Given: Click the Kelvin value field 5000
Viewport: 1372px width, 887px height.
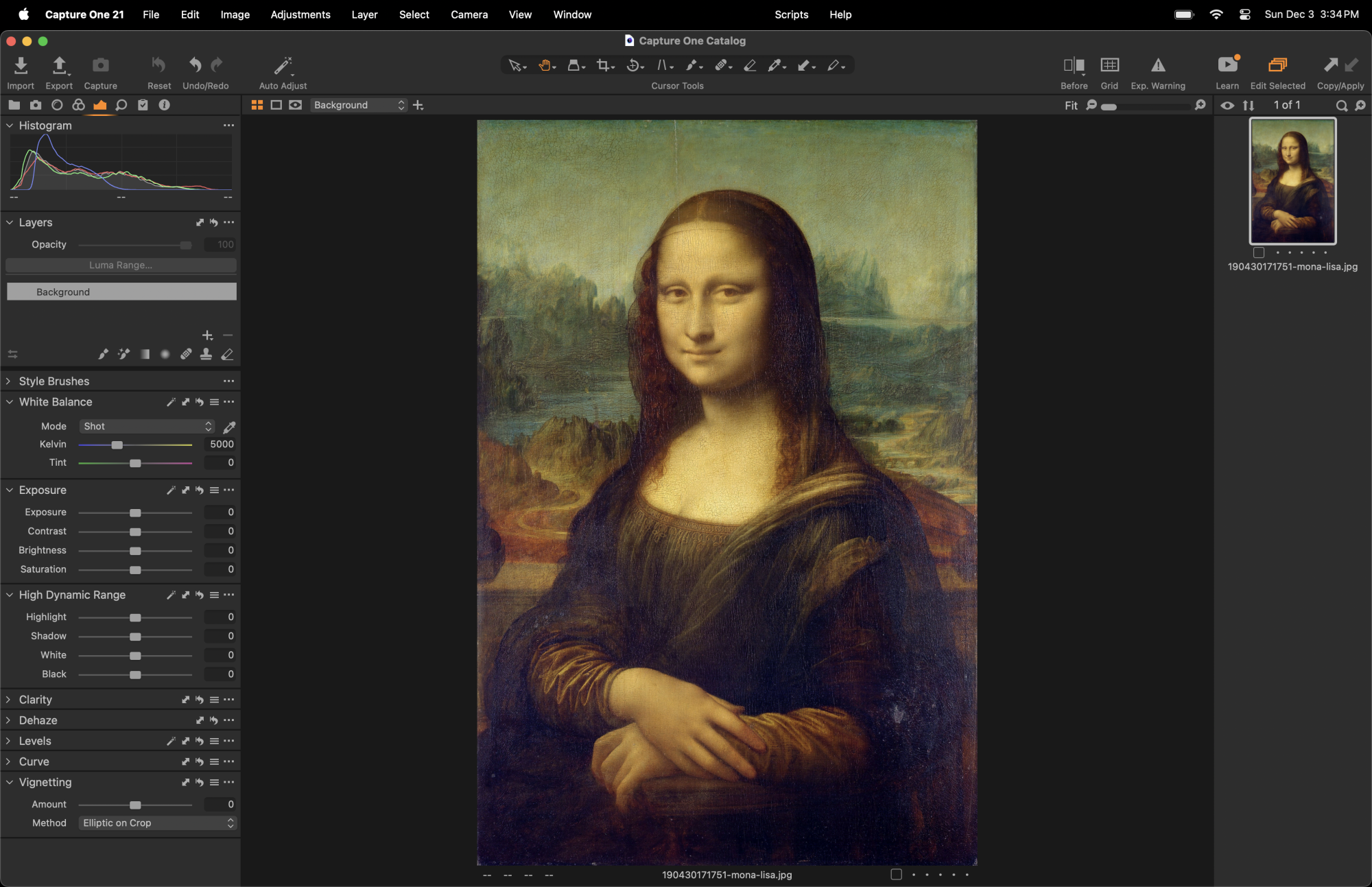Looking at the screenshot, I should click(220, 445).
